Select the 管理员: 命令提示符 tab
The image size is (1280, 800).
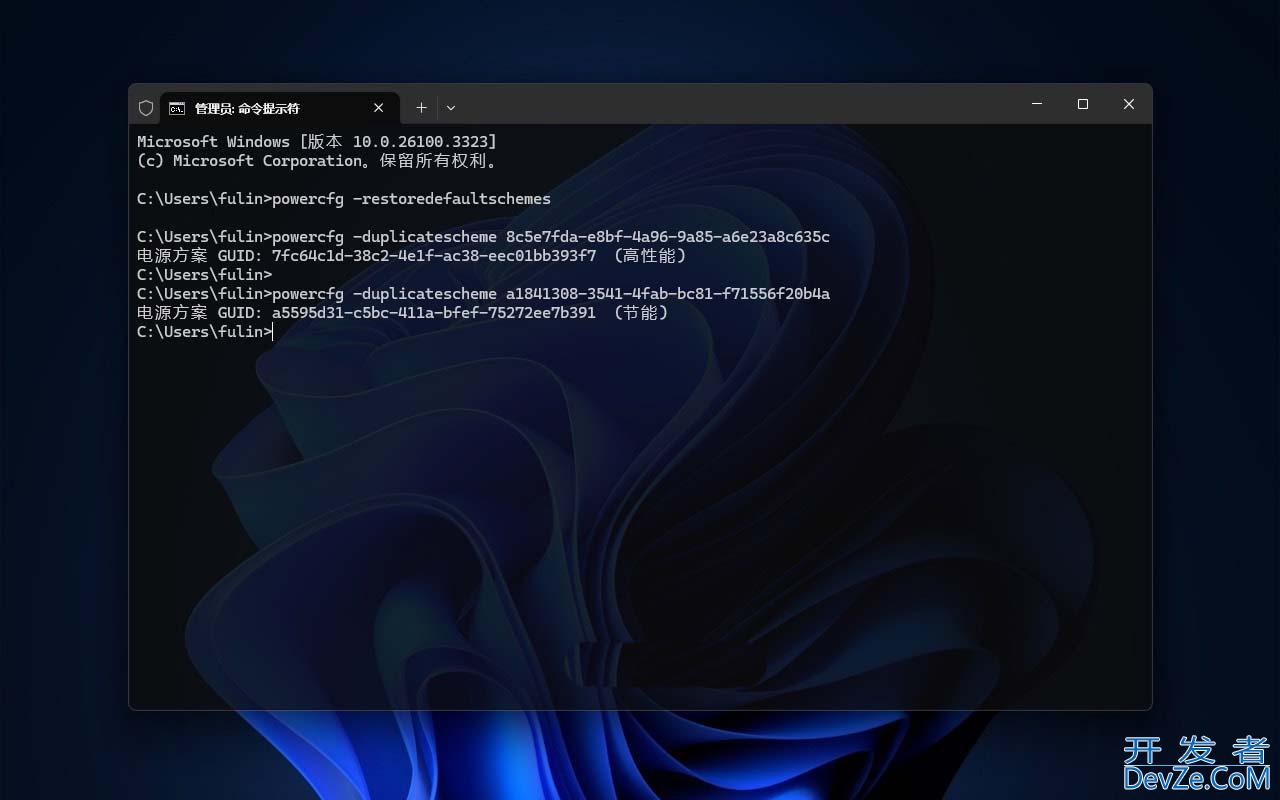280,108
